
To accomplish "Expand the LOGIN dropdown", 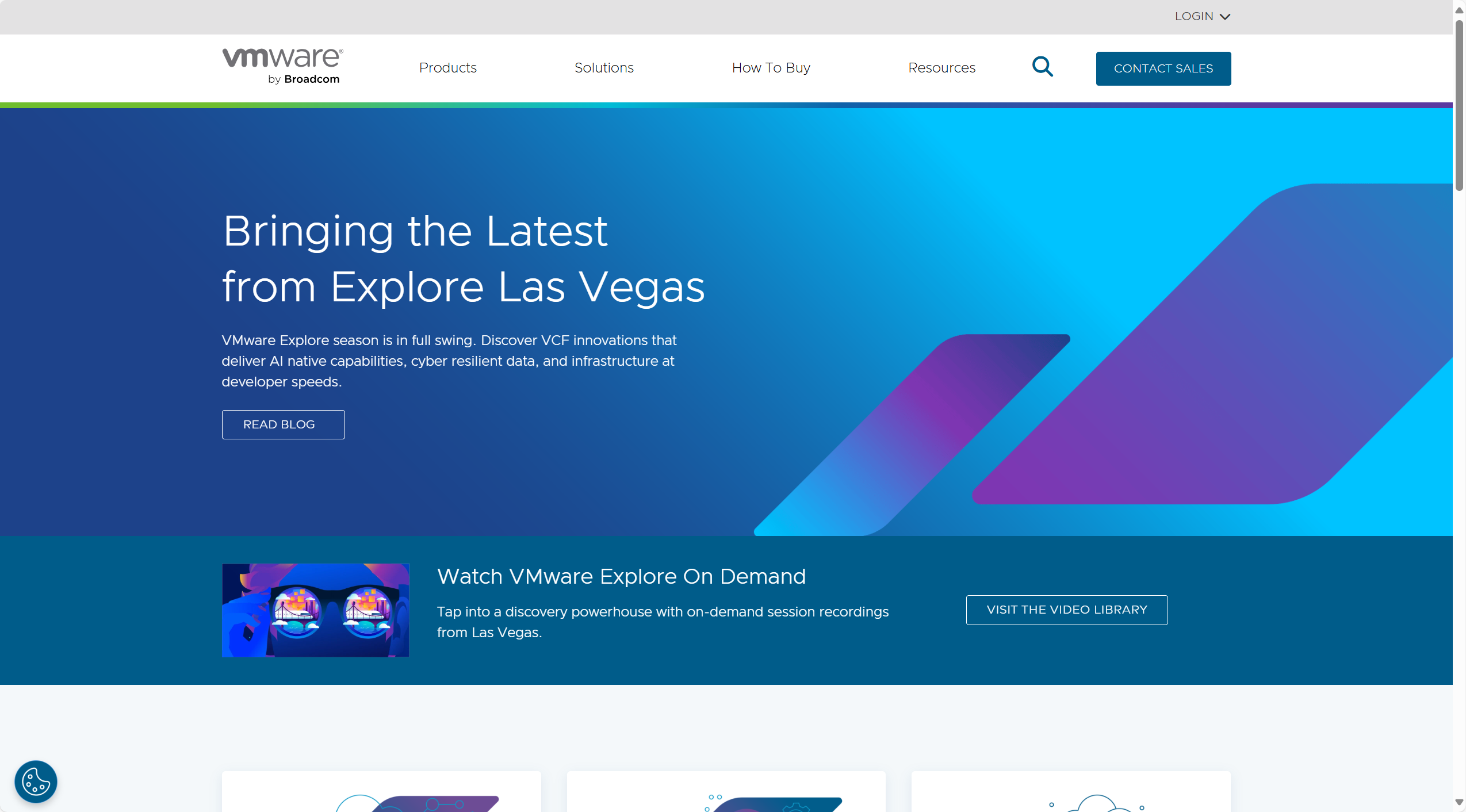I will [x=1195, y=16].
